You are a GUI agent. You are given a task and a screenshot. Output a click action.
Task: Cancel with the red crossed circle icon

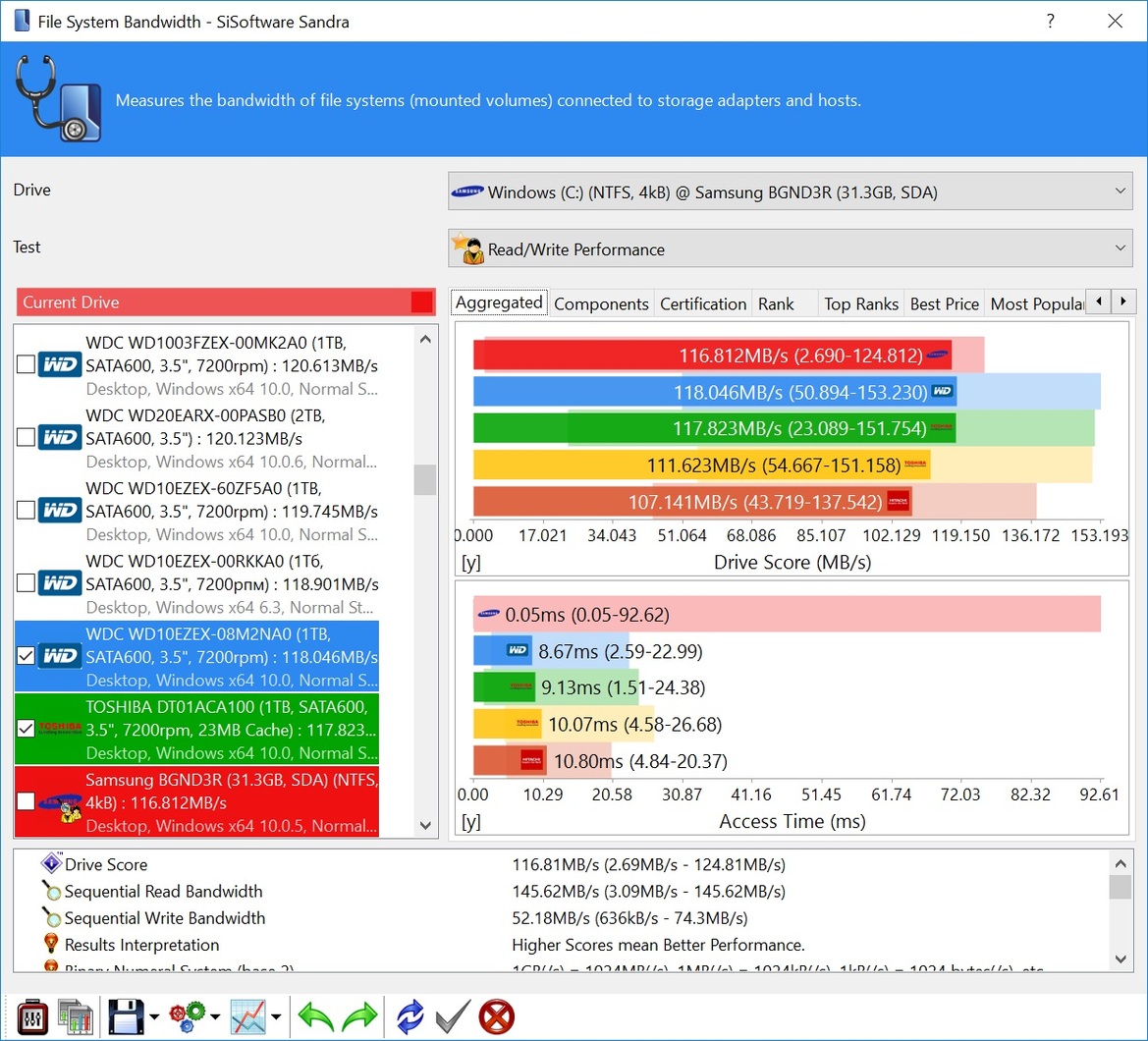[x=496, y=1016]
